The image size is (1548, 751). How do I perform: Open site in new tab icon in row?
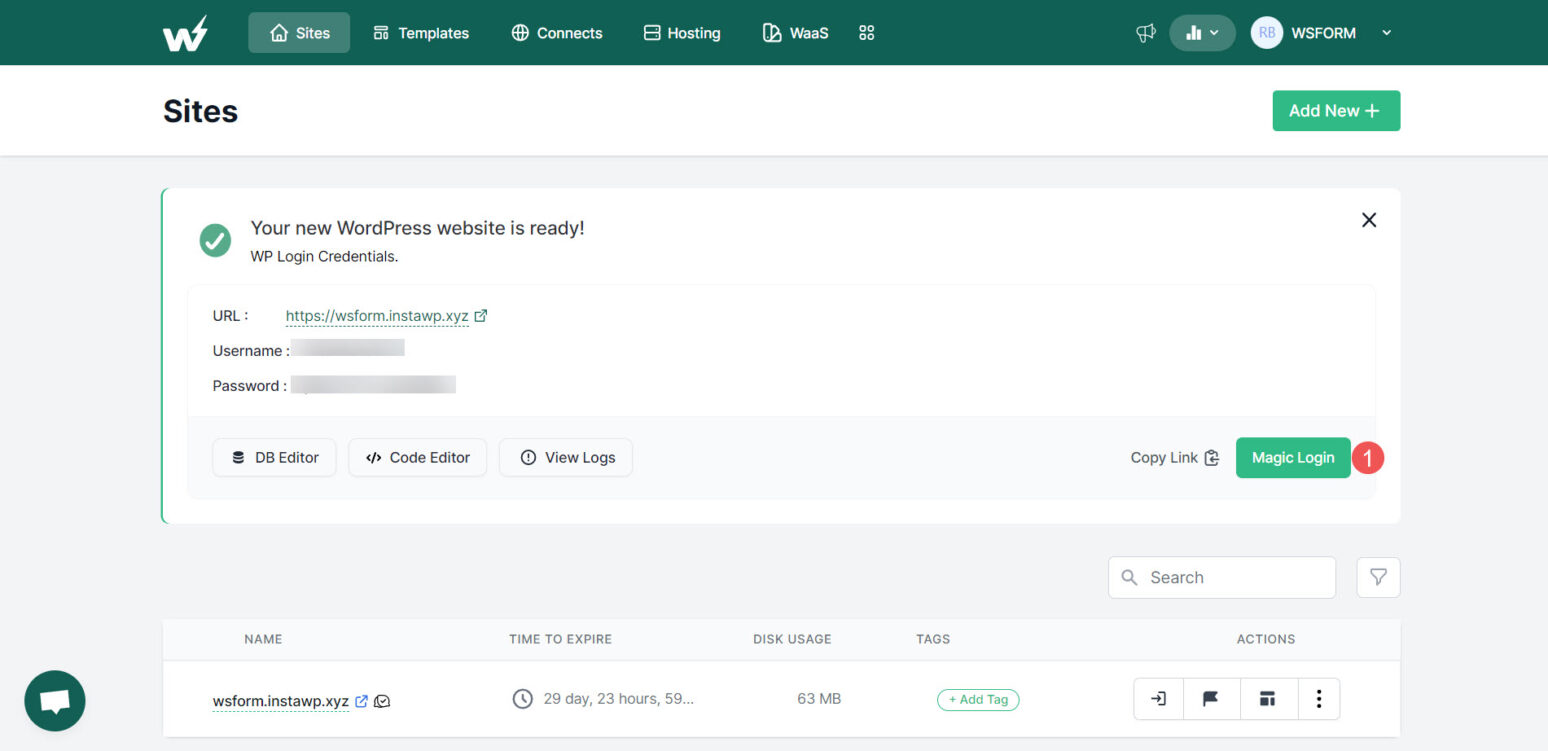coord(362,701)
